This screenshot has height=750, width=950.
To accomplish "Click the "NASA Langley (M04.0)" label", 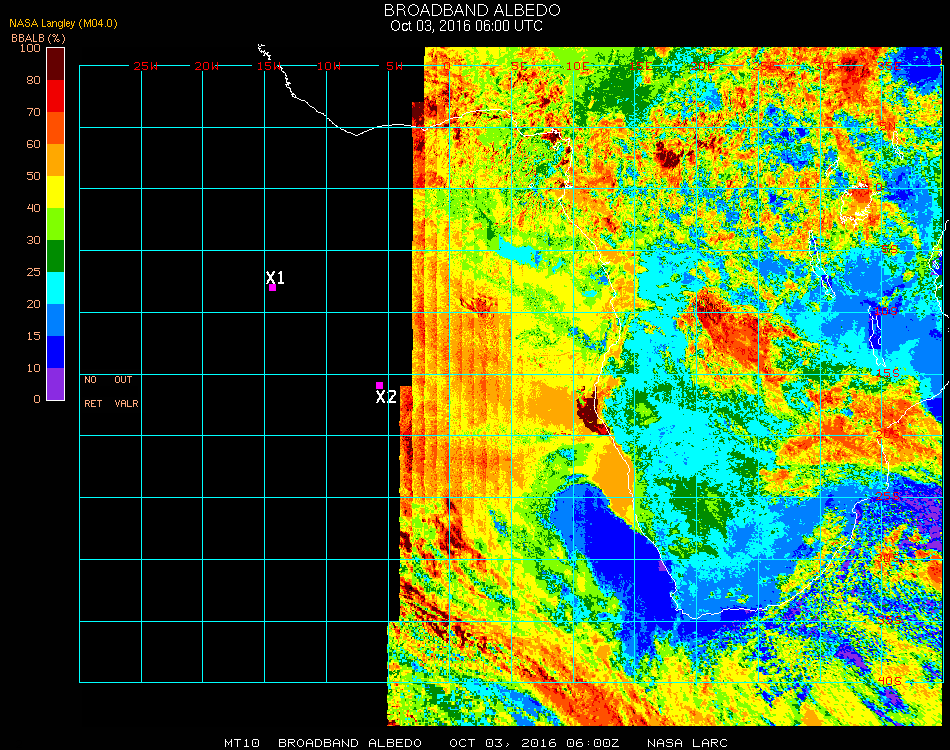I will [x=63, y=24].
